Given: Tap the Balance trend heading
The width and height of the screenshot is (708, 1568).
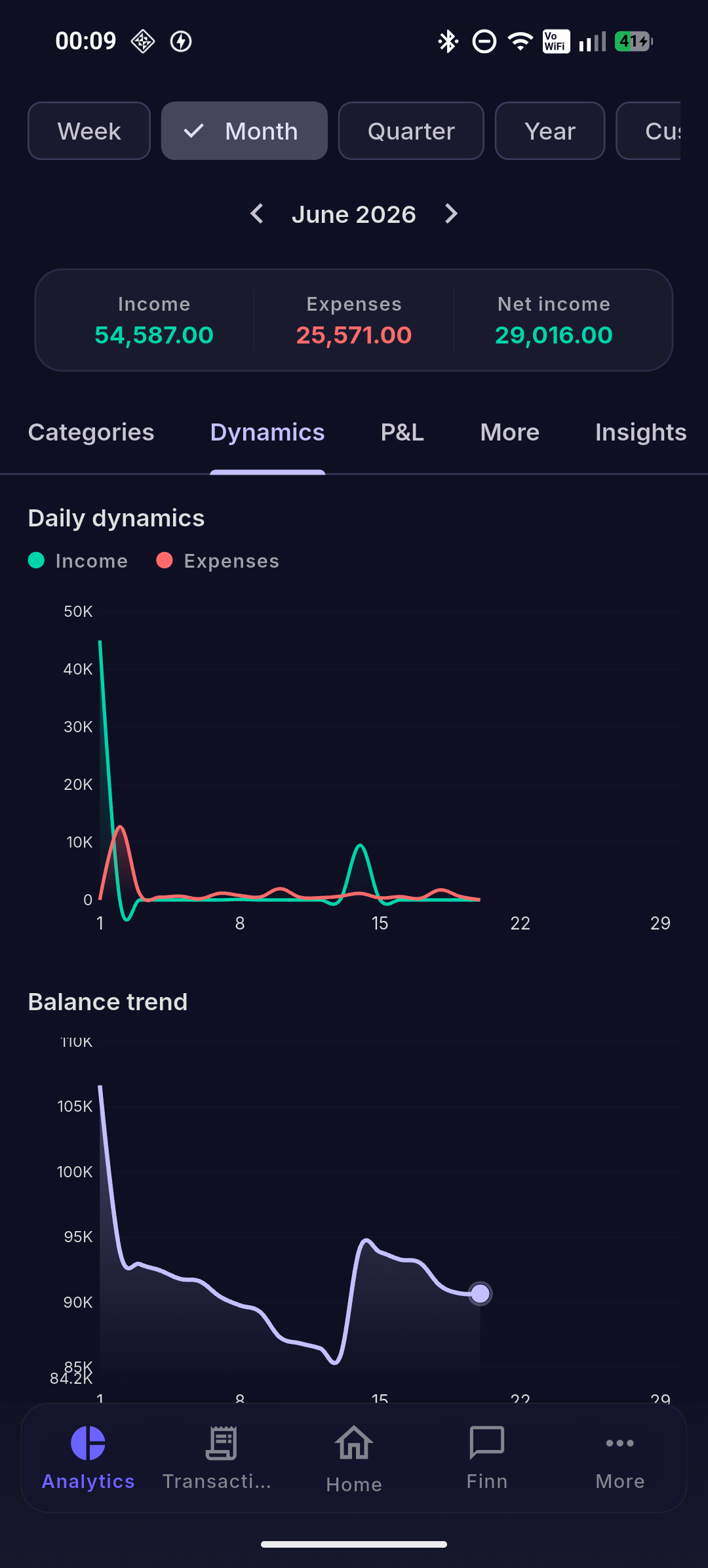Looking at the screenshot, I should (x=108, y=1002).
